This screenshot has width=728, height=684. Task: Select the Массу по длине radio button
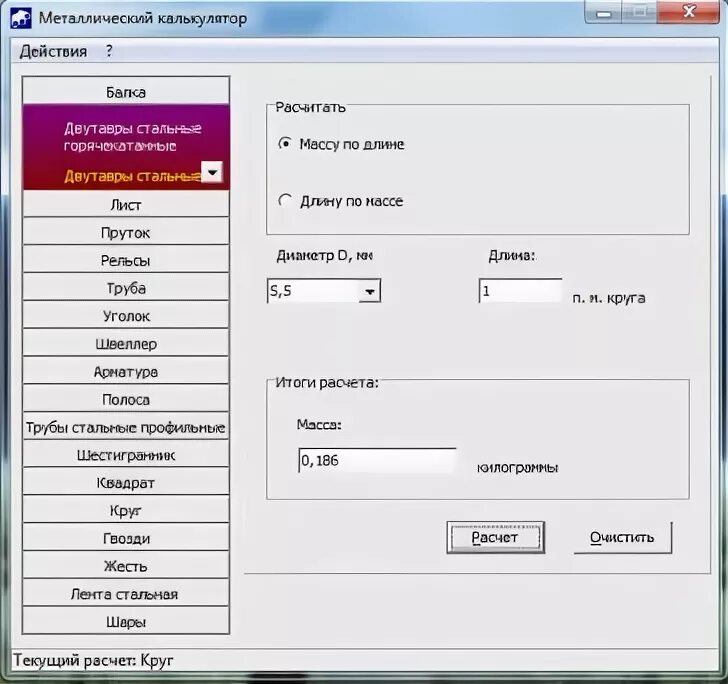tap(285, 143)
